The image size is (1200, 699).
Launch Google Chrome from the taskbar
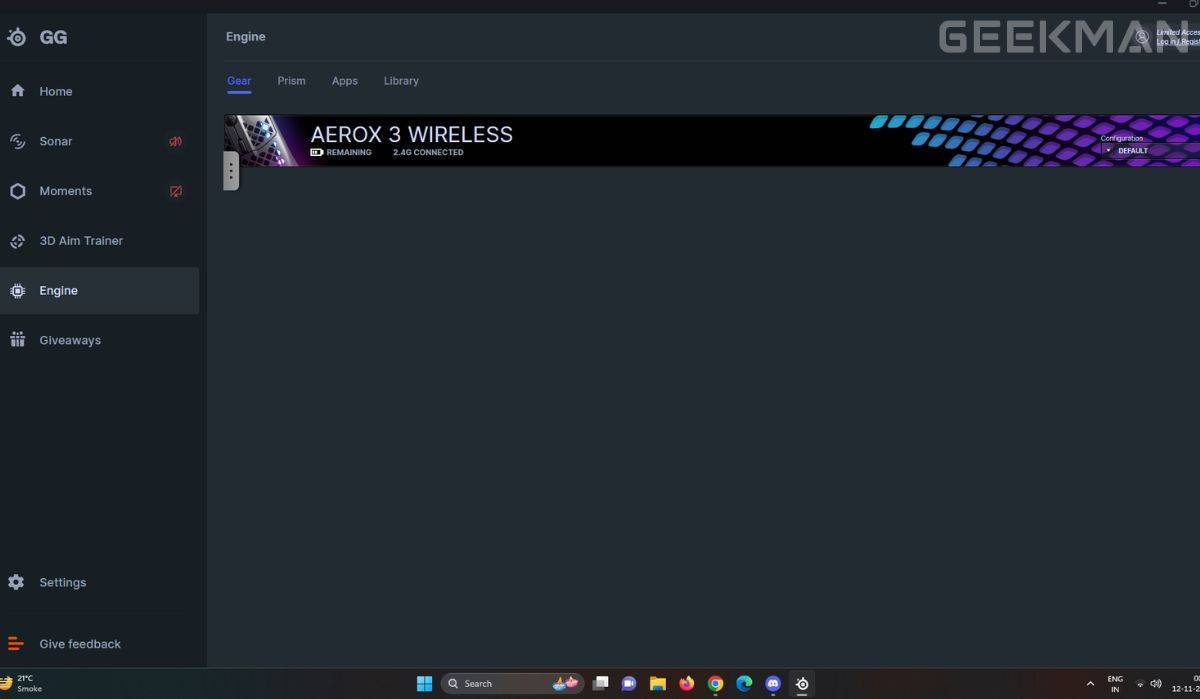click(716, 684)
